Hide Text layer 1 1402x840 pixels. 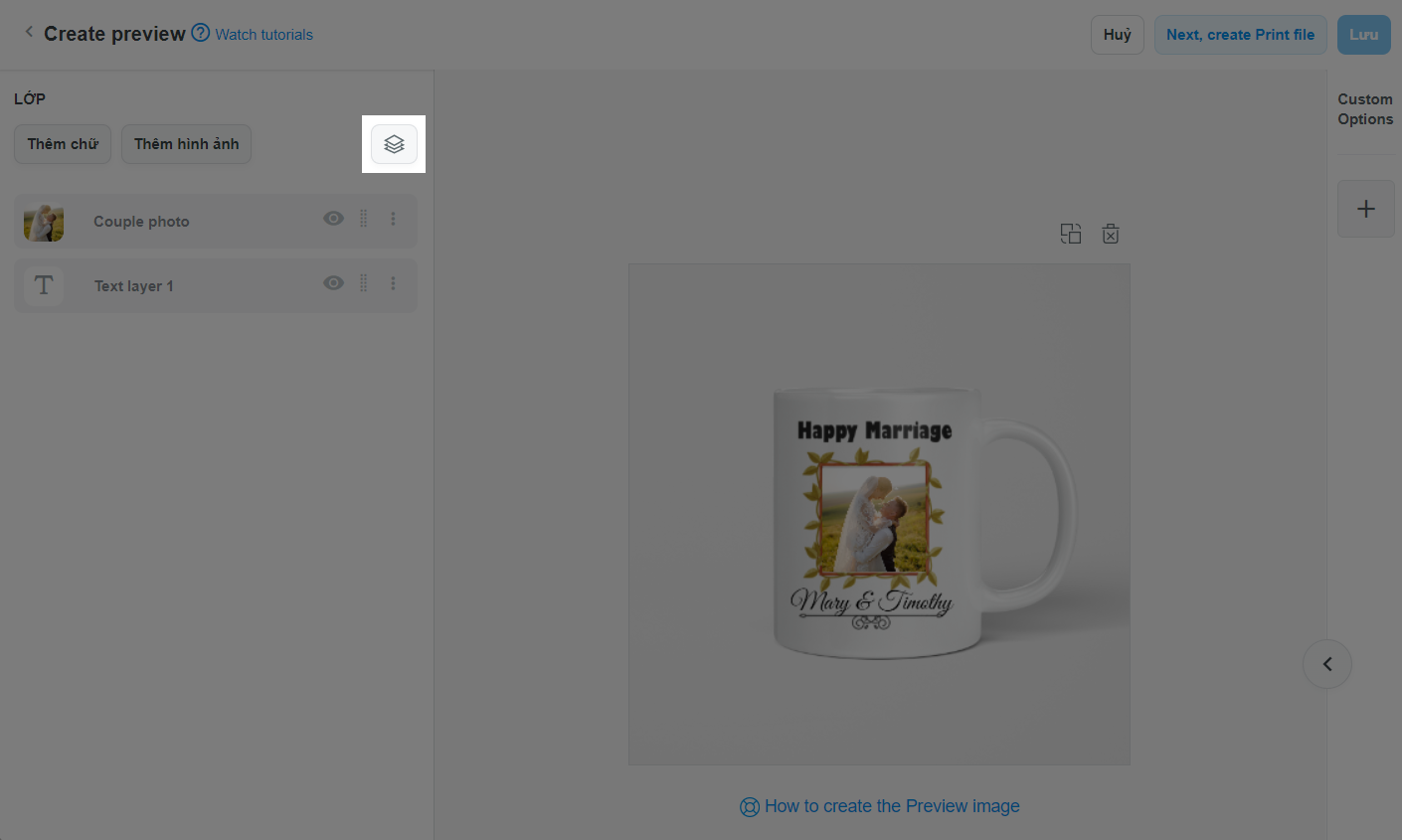333,283
